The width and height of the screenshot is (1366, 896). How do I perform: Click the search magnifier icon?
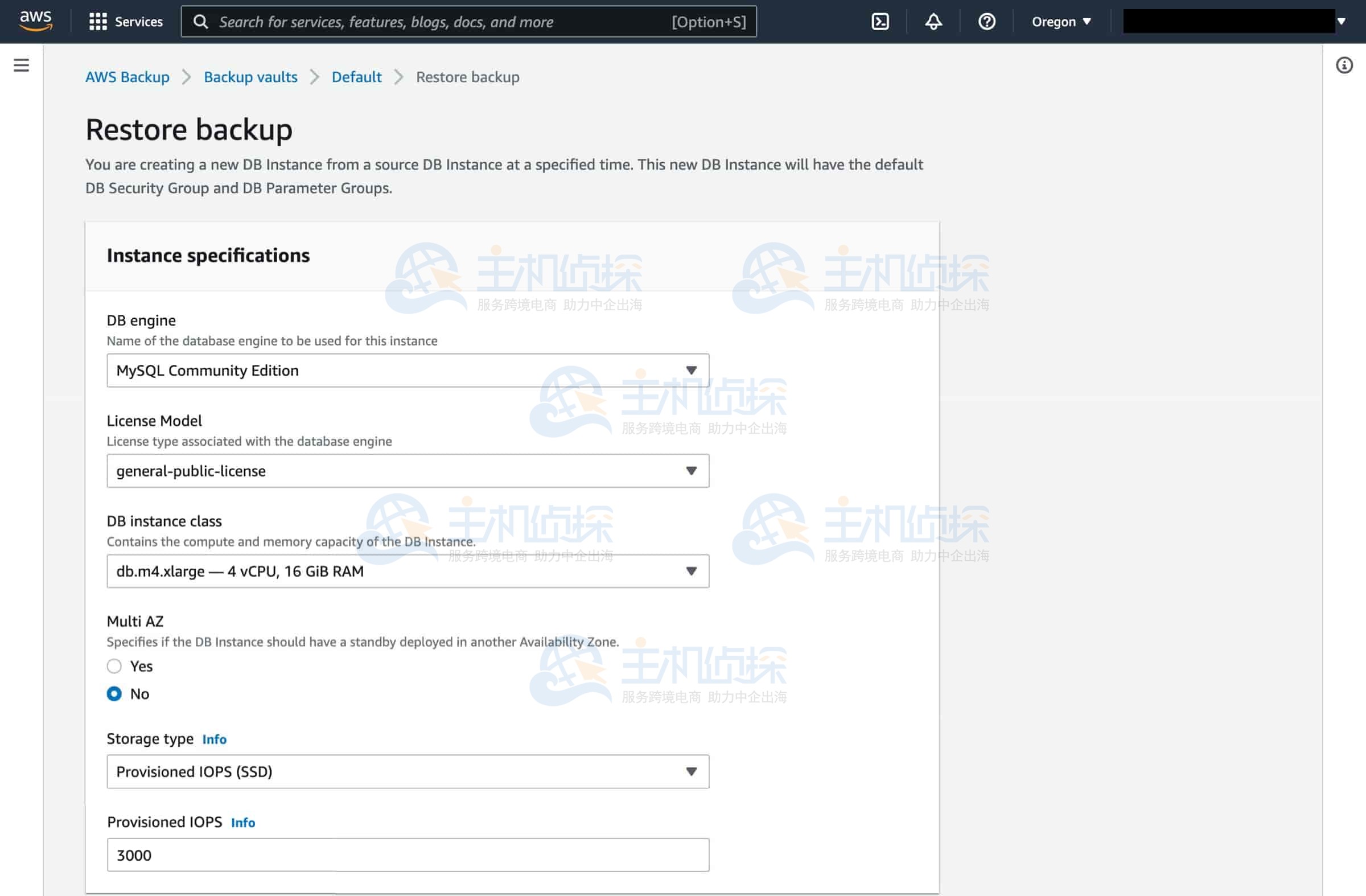pos(200,22)
